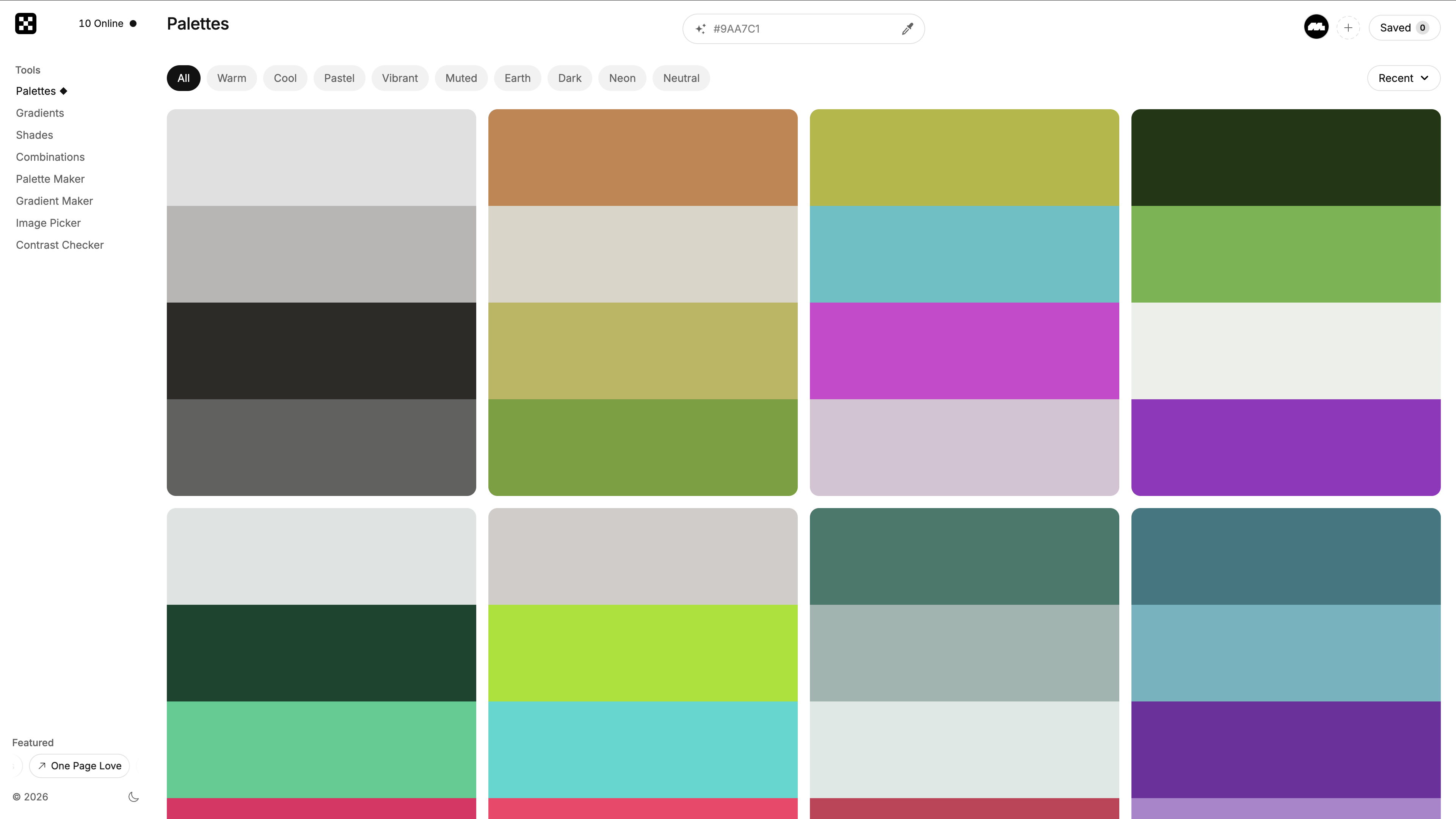This screenshot has height=819, width=1456.
Task: Select olive green swatch at bottom of second palette
Action: point(643,448)
